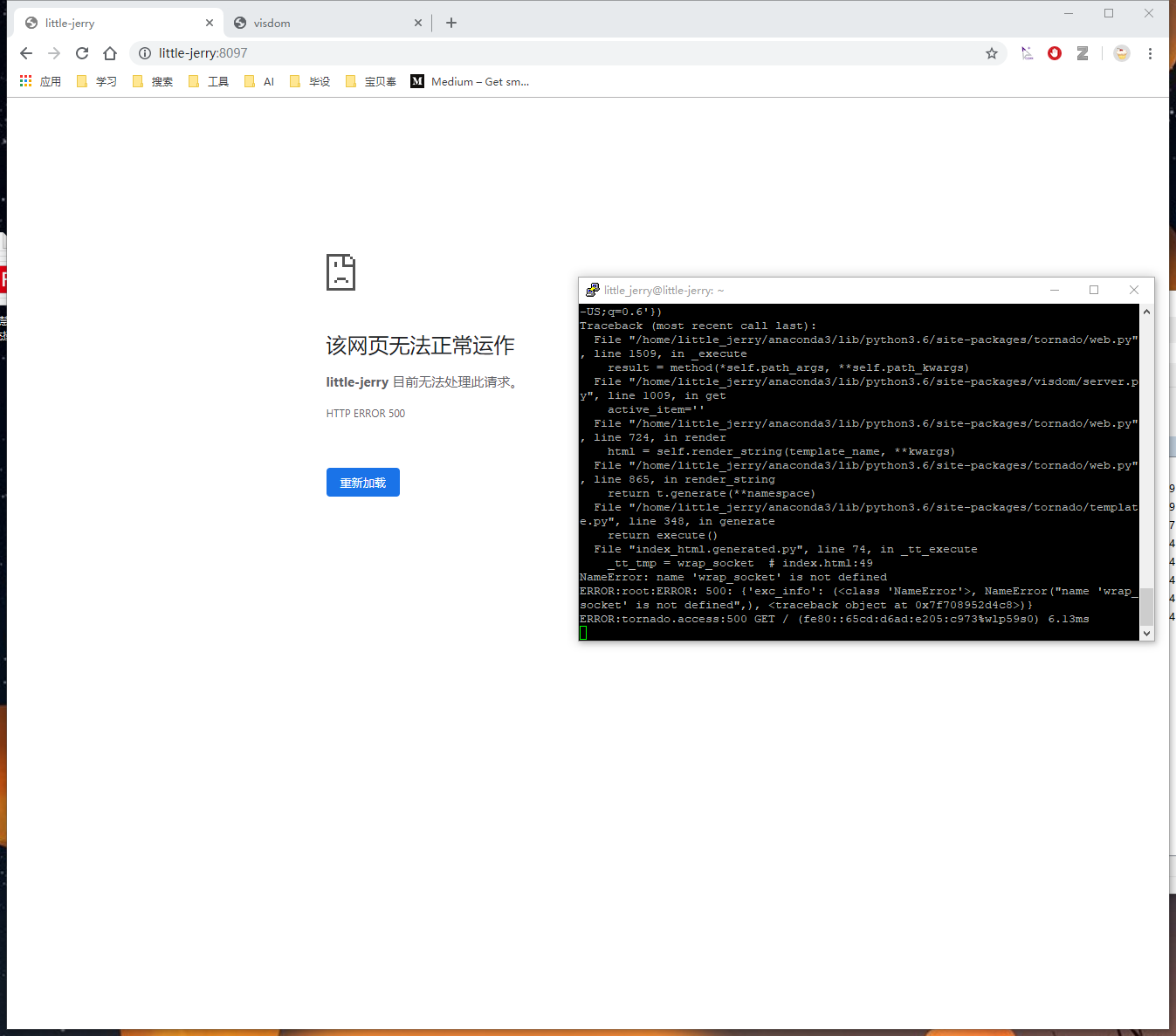This screenshot has width=1176, height=1036.
Task: Click the bookmark star icon
Action: (992, 52)
